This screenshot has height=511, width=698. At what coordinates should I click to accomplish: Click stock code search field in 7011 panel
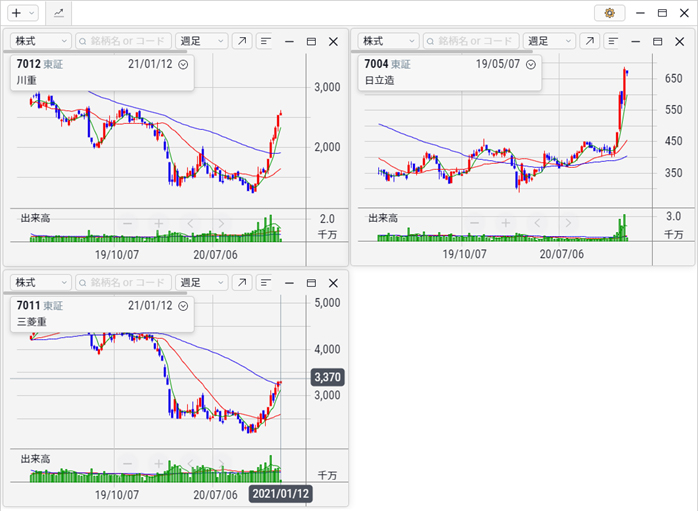(x=124, y=283)
